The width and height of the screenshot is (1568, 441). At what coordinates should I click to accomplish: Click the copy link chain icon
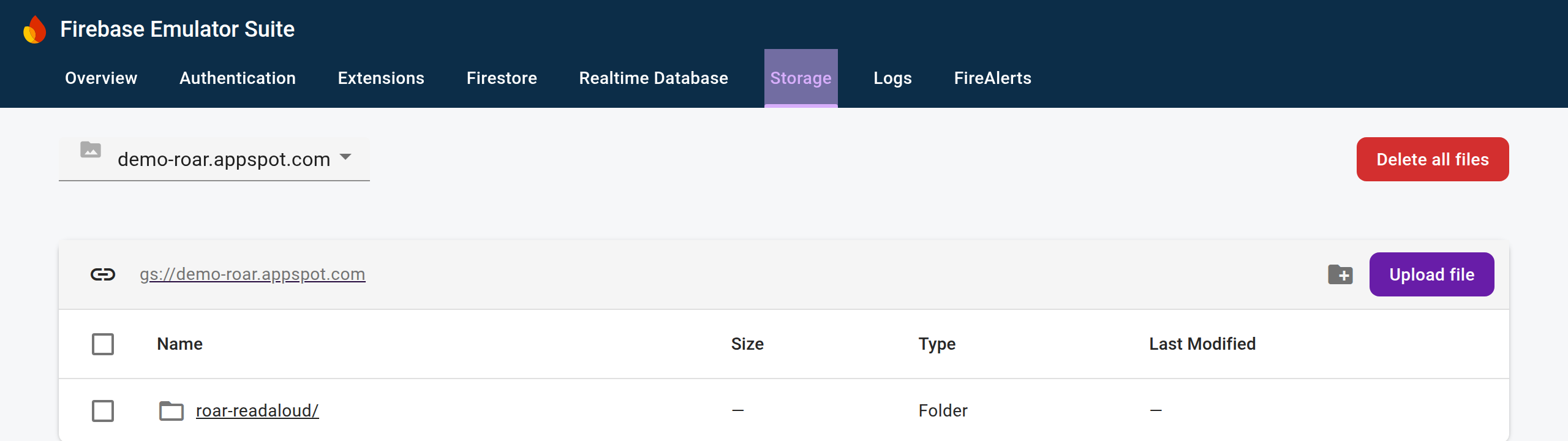tap(103, 274)
